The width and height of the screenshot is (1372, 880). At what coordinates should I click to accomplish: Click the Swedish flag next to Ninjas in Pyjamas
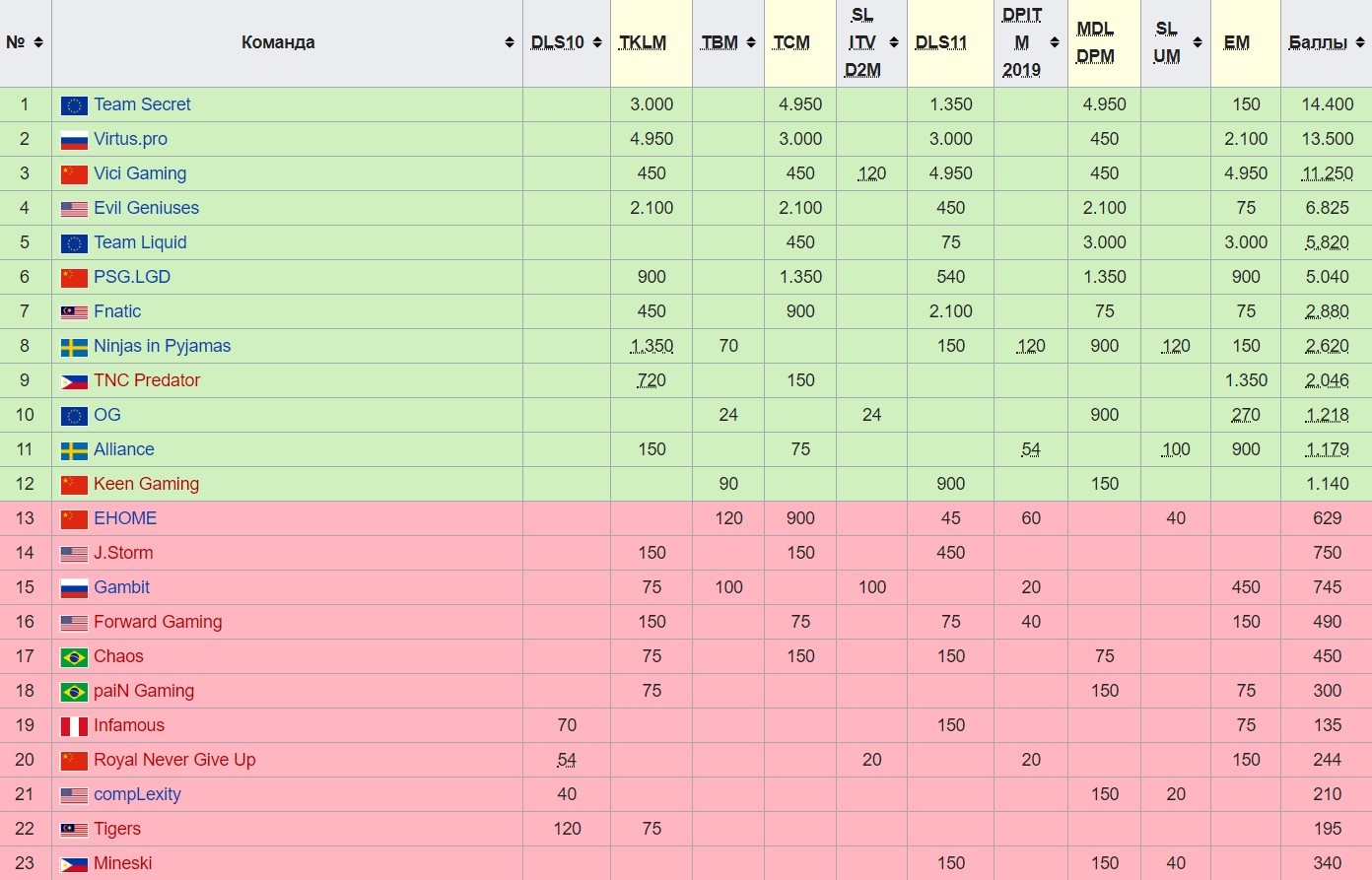tap(74, 347)
